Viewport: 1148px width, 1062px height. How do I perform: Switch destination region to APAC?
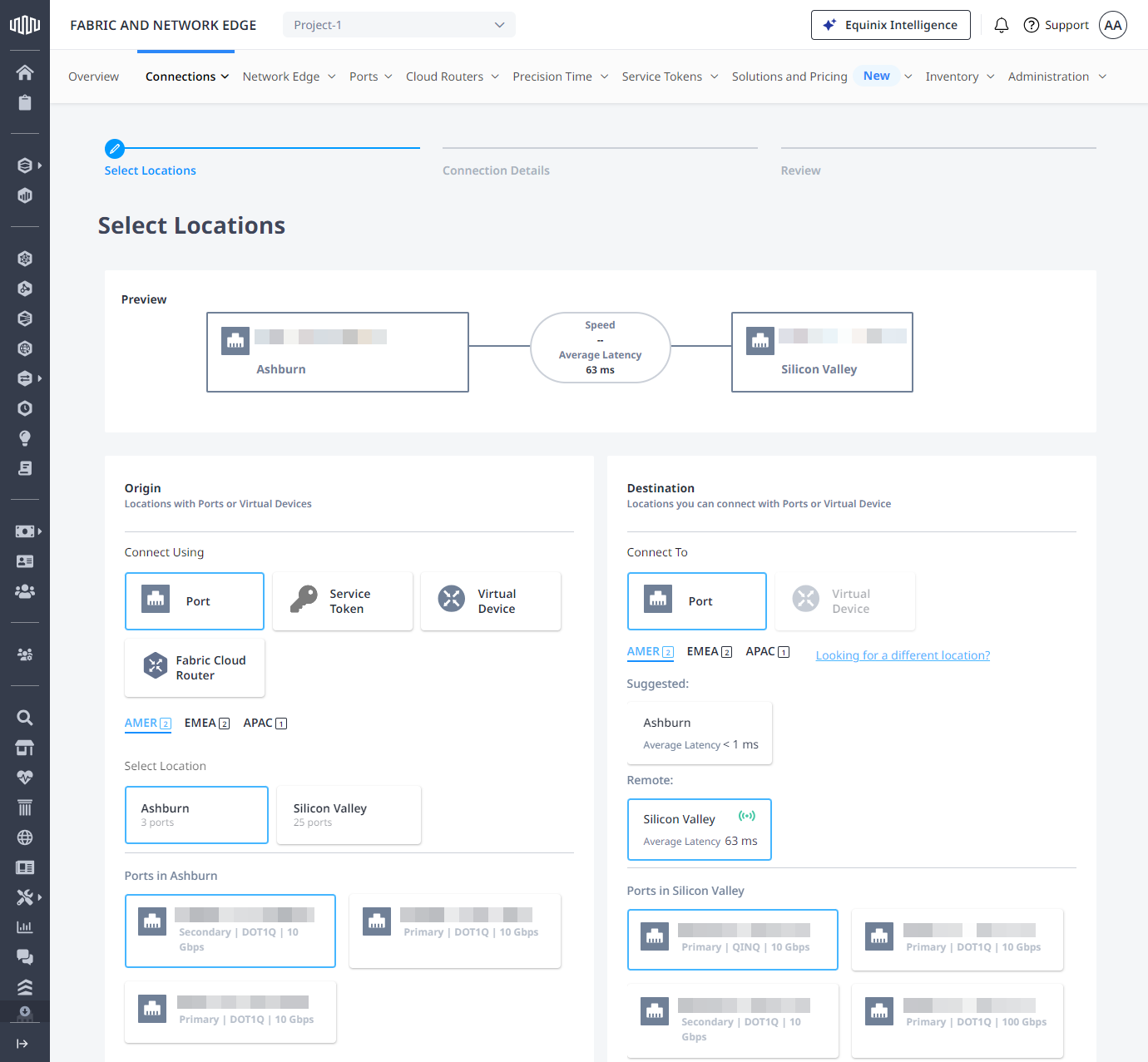pos(768,651)
